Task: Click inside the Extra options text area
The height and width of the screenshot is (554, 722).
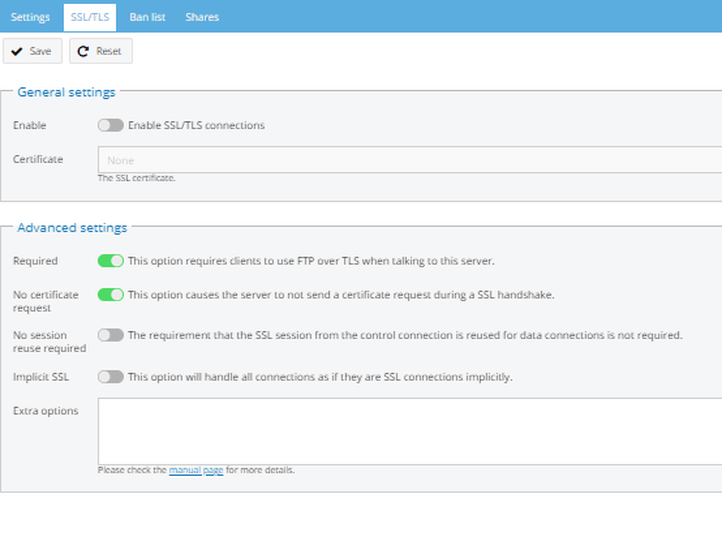Action: coord(410,432)
